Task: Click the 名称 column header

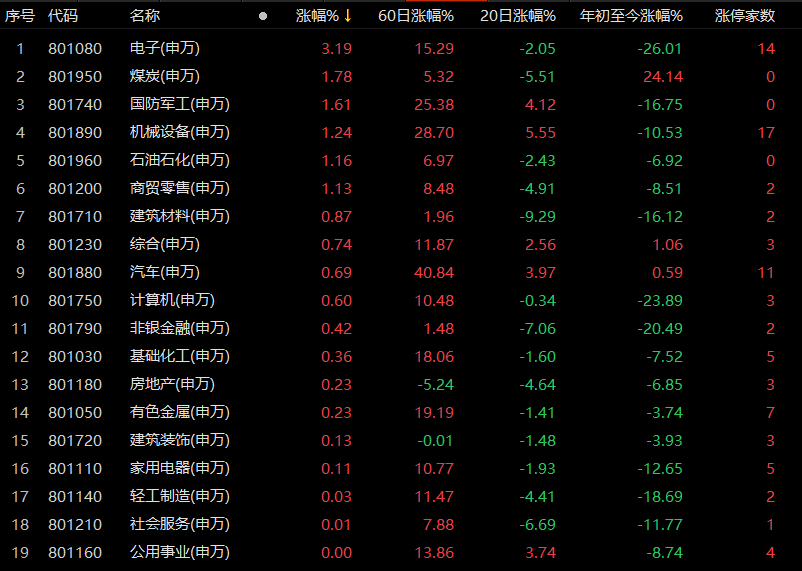Action: pyautogui.click(x=144, y=16)
